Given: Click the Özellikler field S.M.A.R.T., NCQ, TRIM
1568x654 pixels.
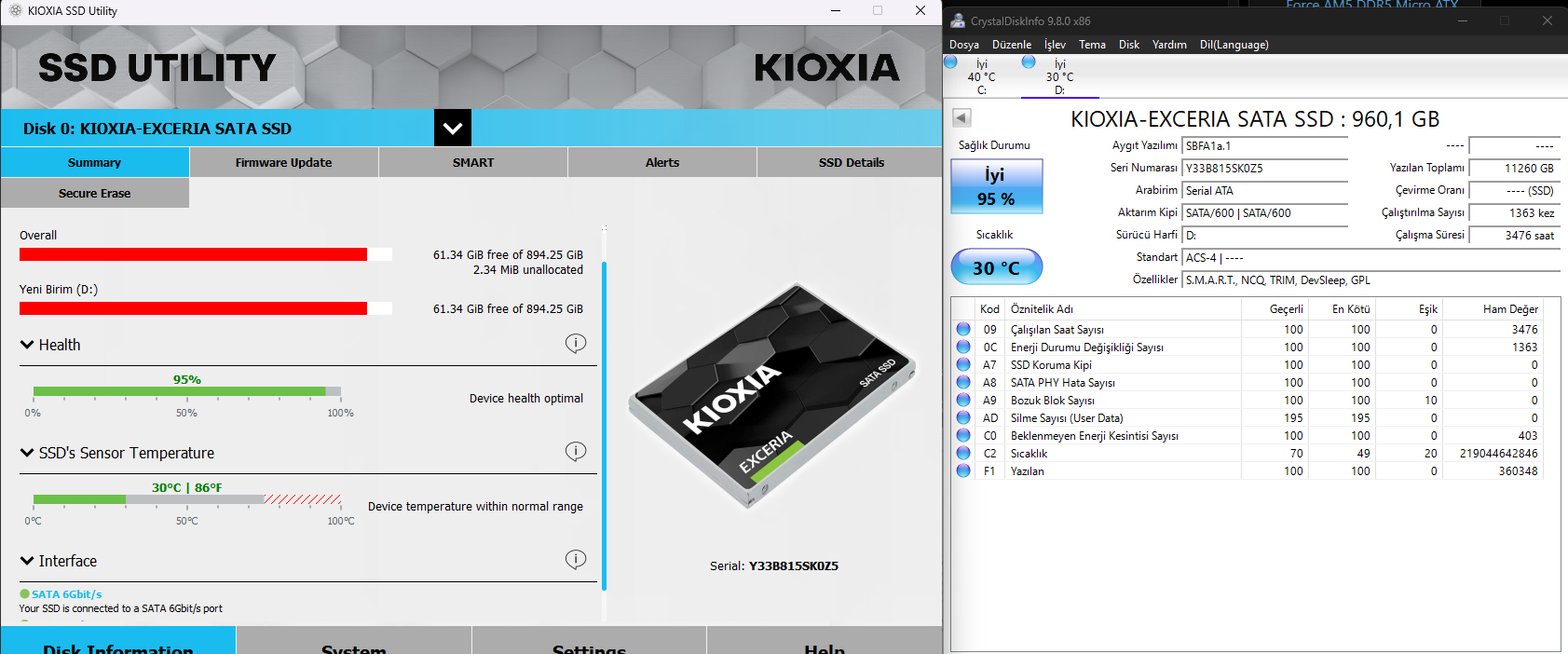Looking at the screenshot, I should [1370, 279].
